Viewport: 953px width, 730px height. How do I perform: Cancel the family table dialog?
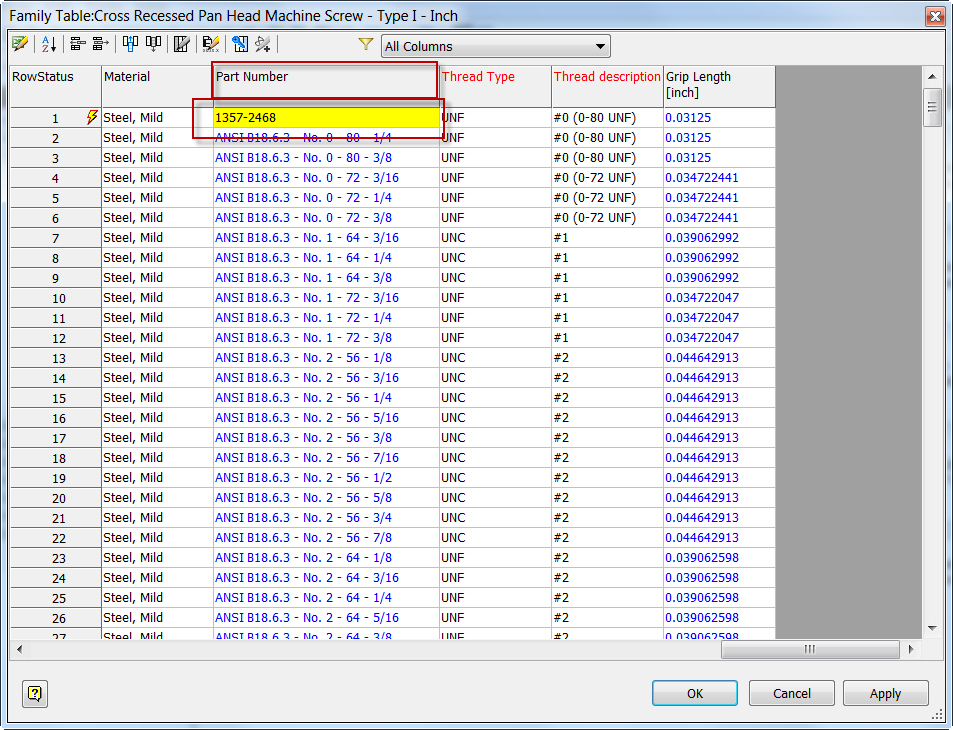coord(791,692)
